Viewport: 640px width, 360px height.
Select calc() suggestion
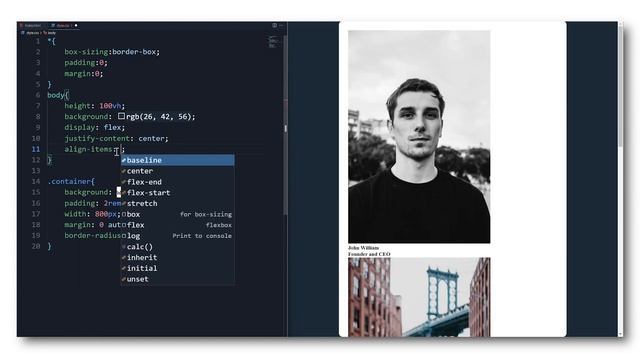coord(178,247)
